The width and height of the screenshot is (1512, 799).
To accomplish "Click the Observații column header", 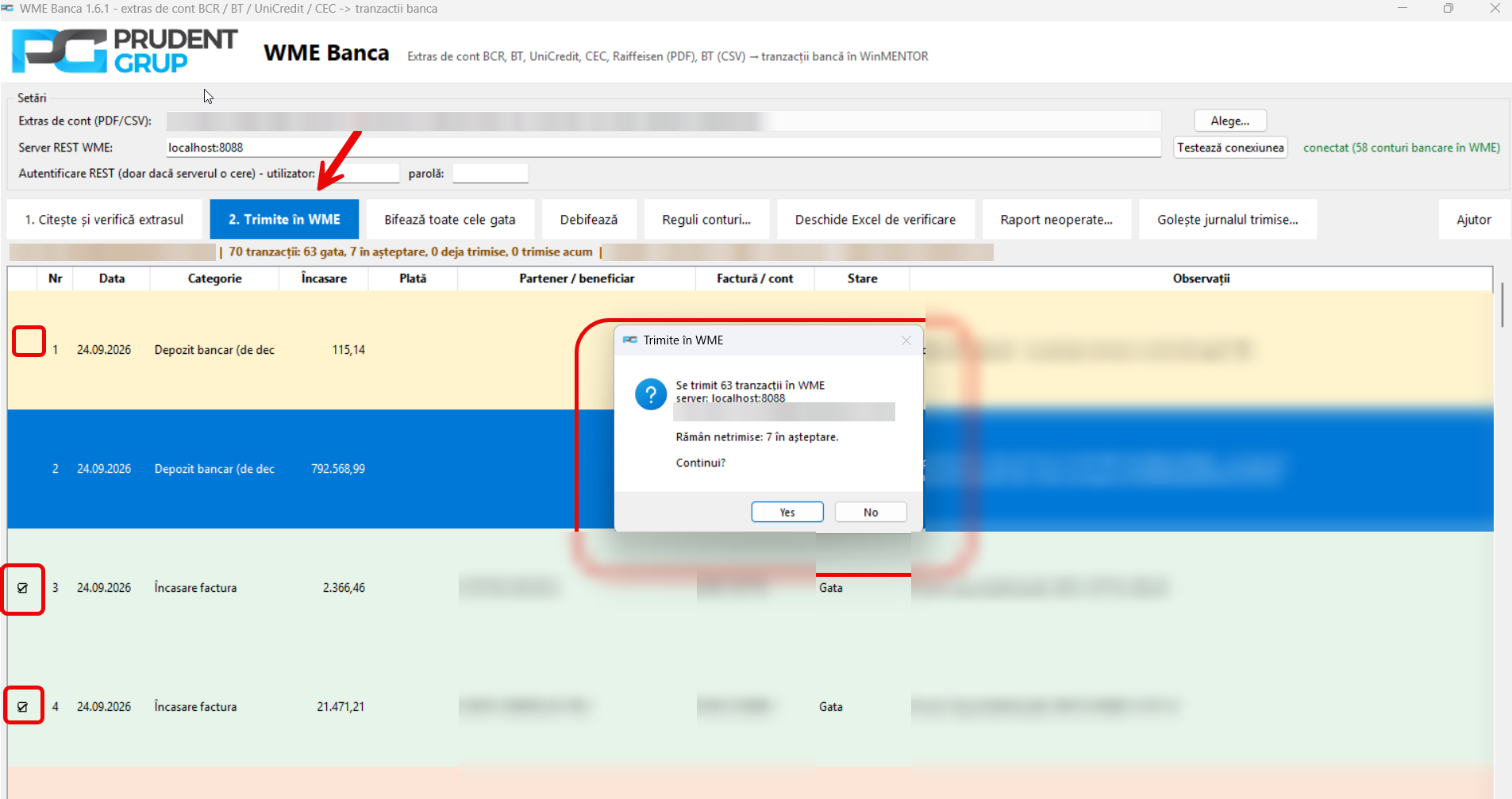I will 1202,278.
